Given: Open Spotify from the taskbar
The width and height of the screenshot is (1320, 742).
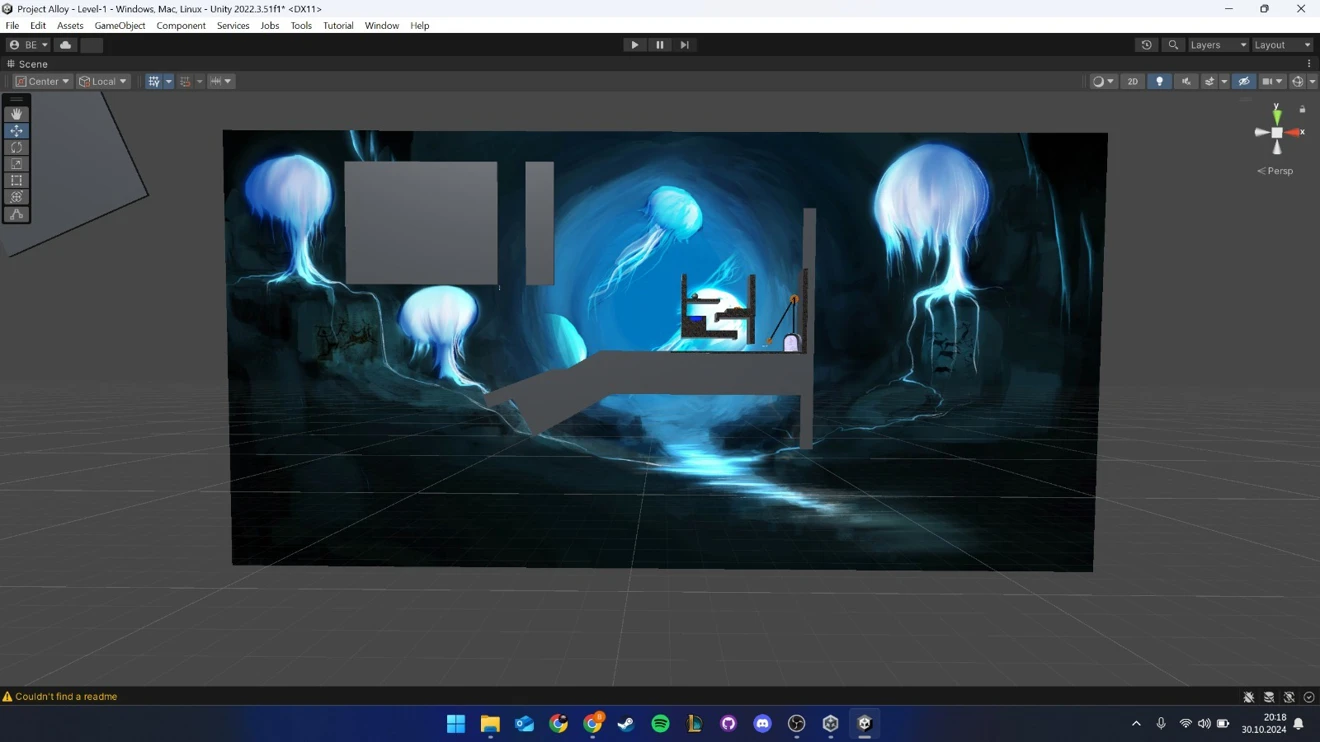Looking at the screenshot, I should 660,724.
